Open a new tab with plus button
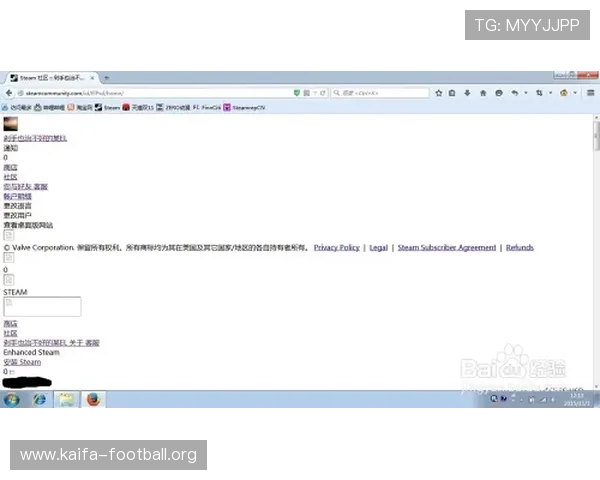This screenshot has width=600, height=480. 107,78
